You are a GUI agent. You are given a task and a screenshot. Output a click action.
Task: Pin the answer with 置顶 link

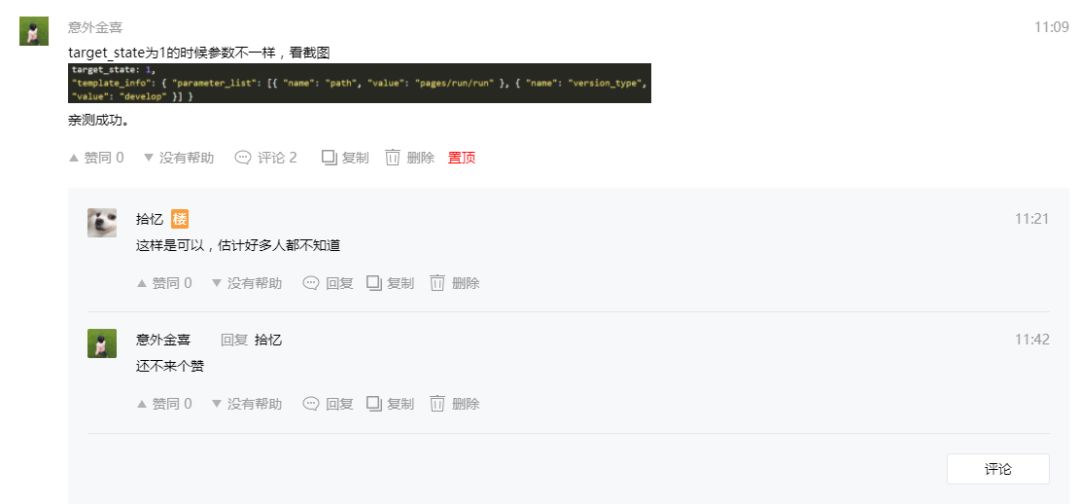[461, 158]
